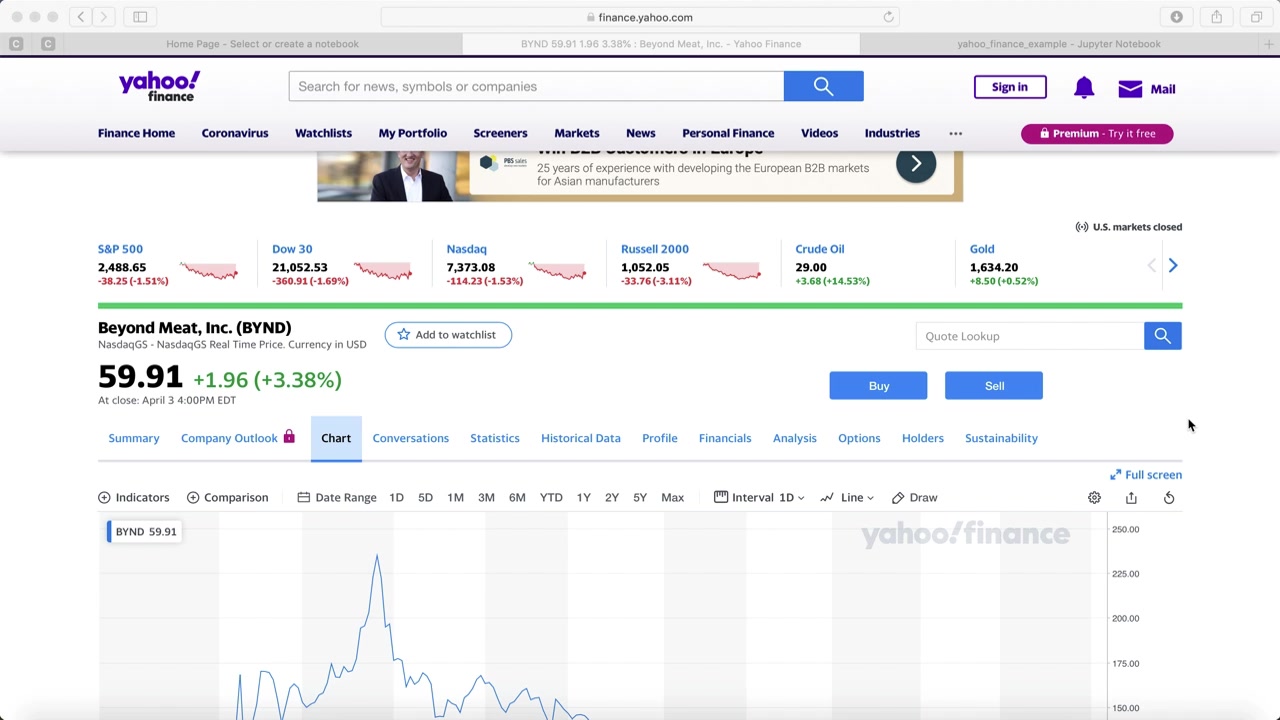Open Mail via envelope icon
This screenshot has height=720, width=1280.
click(1130, 89)
